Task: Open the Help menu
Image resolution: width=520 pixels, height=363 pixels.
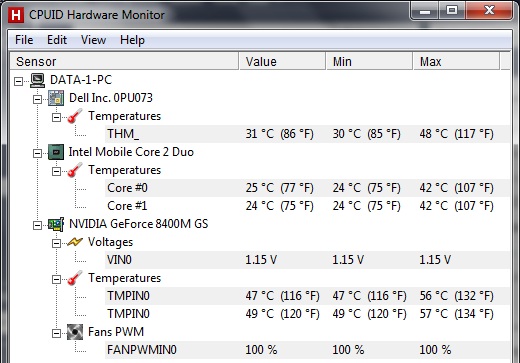Action: 132,40
